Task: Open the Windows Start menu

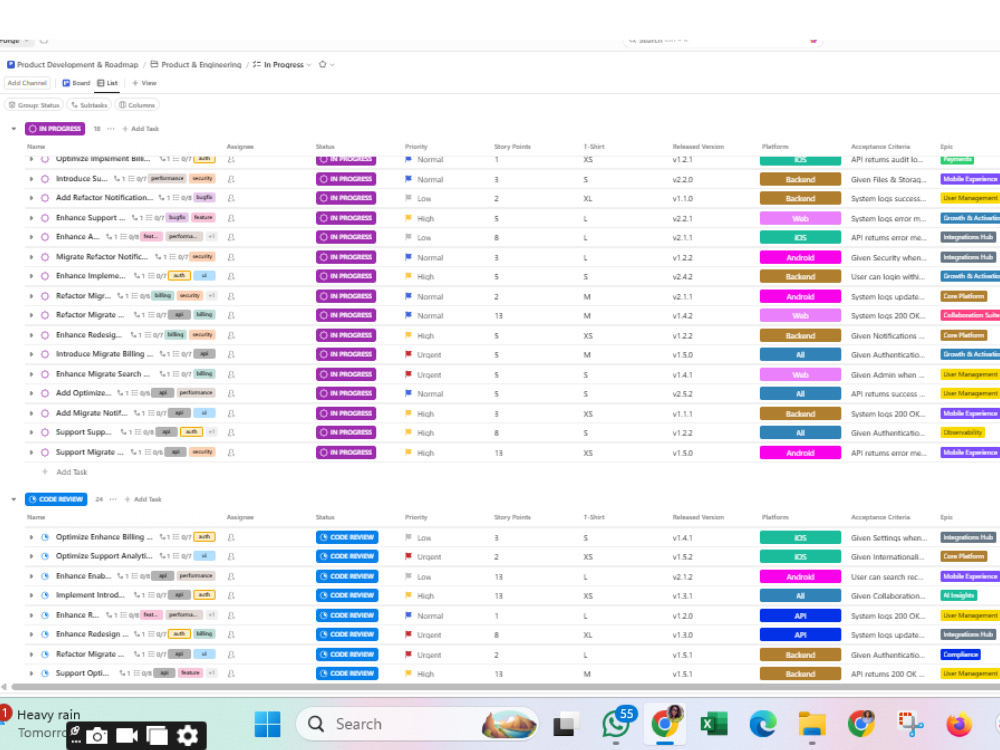Action: coord(267,724)
